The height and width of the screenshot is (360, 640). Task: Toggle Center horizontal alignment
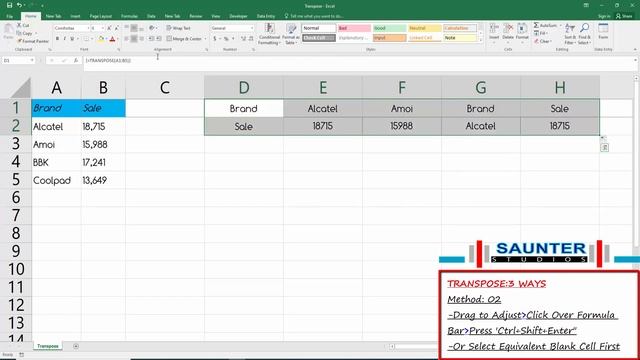coord(134,39)
